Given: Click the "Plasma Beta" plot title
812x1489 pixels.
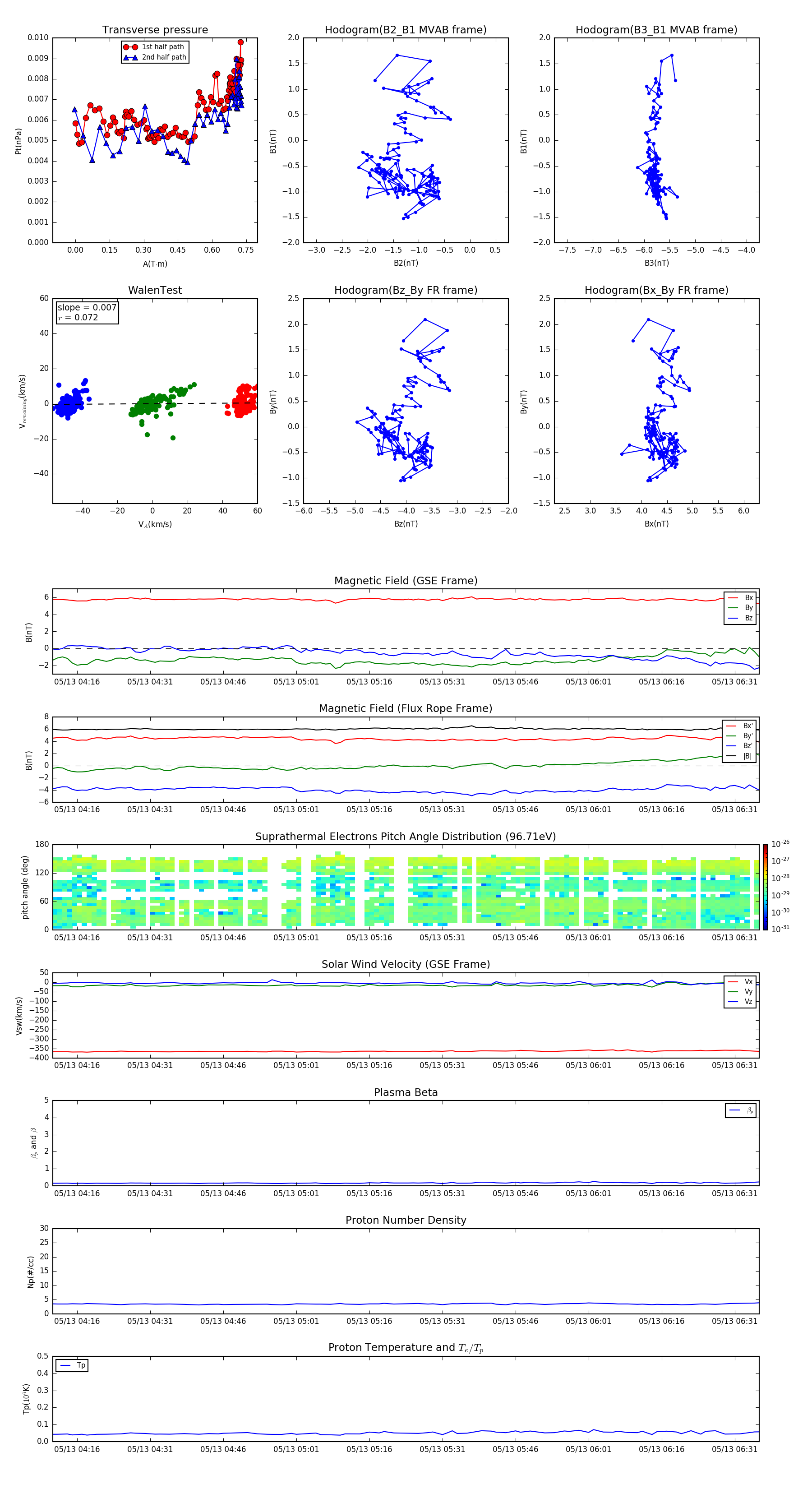Looking at the screenshot, I should point(406,1092).
